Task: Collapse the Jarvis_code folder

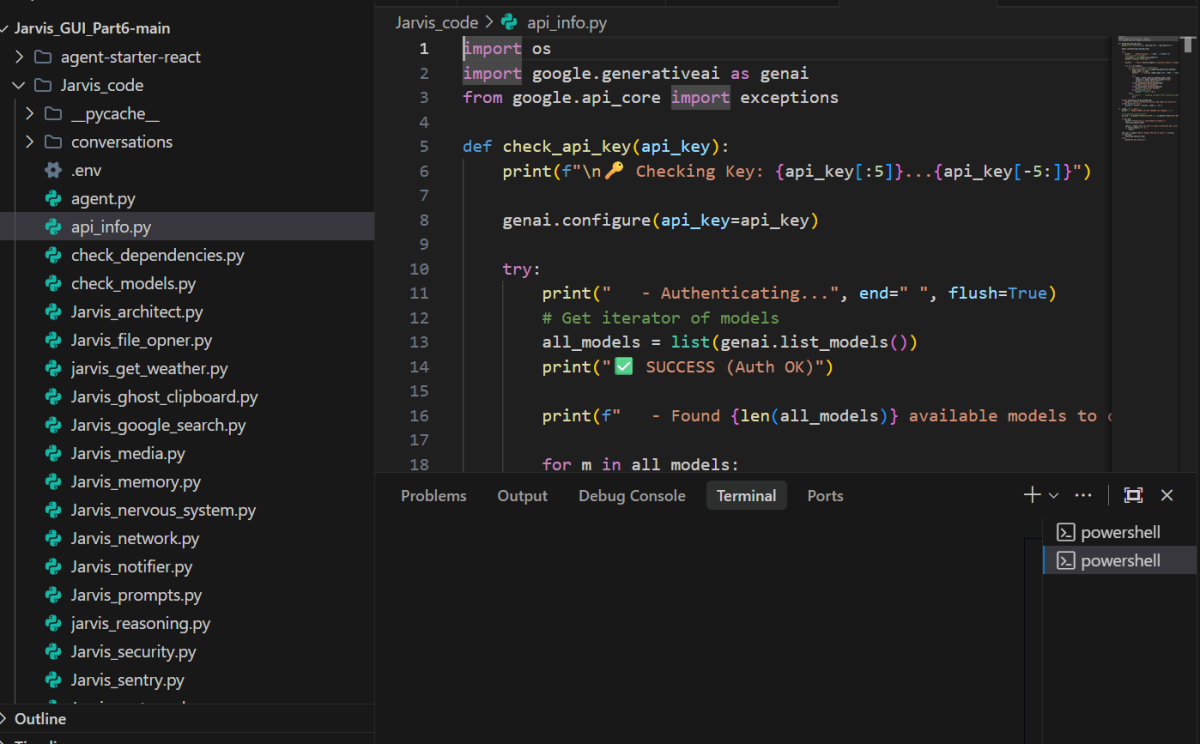Action: click(19, 86)
